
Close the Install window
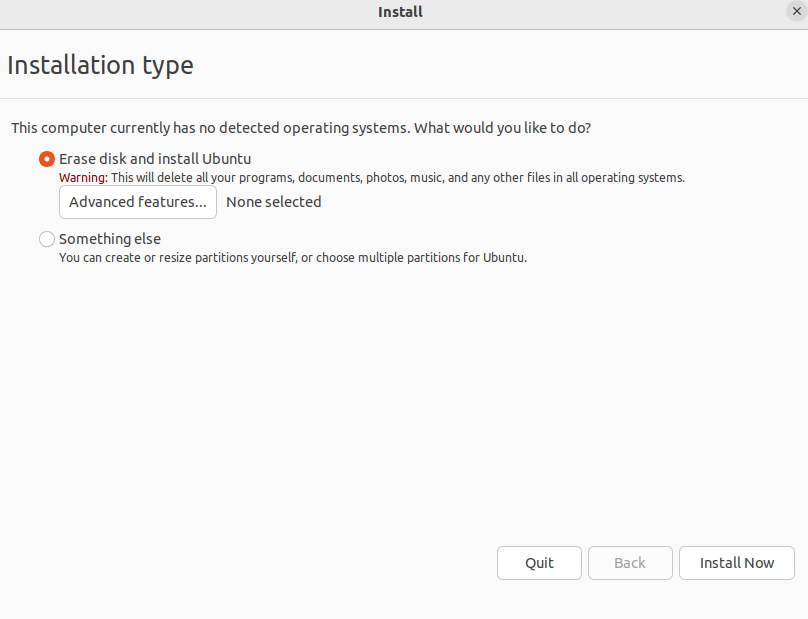tap(797, 11)
